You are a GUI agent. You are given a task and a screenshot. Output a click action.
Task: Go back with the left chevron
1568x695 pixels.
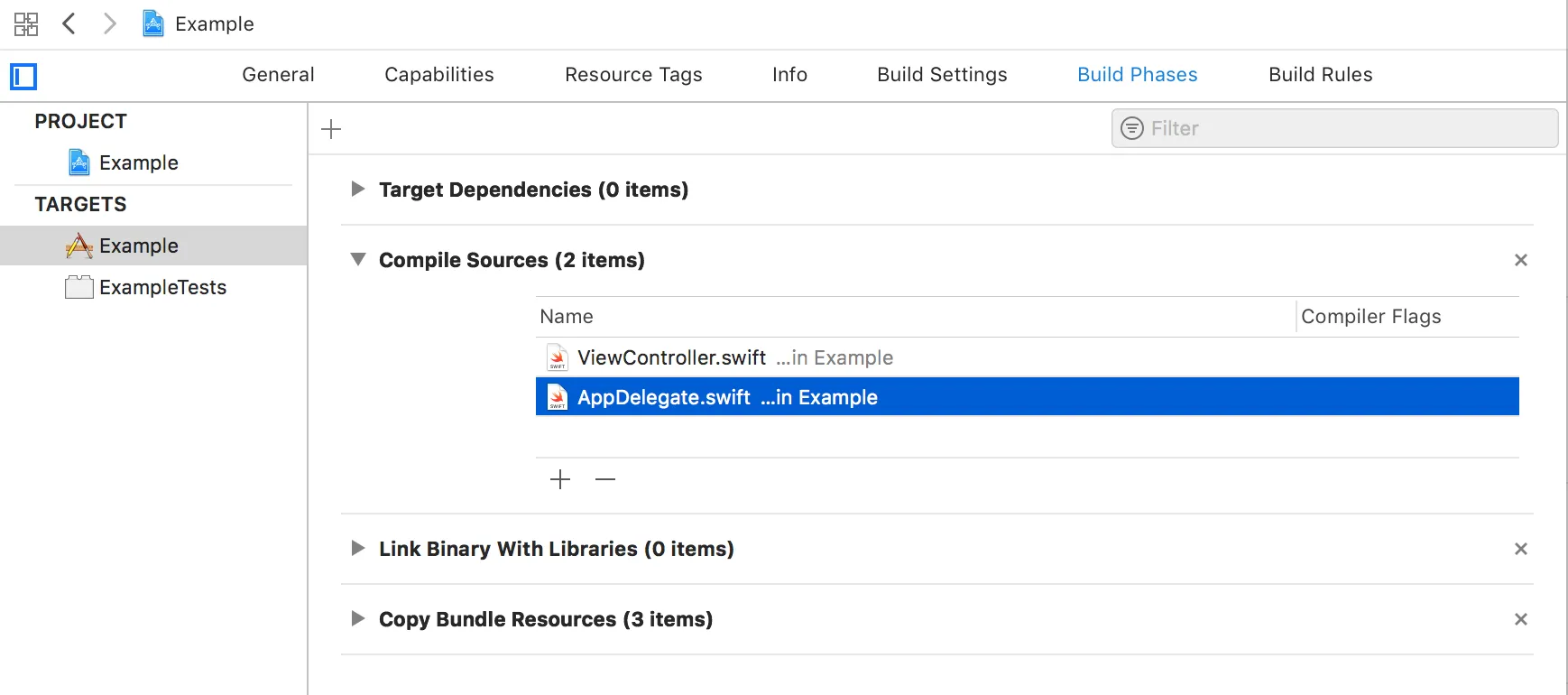pos(69,23)
